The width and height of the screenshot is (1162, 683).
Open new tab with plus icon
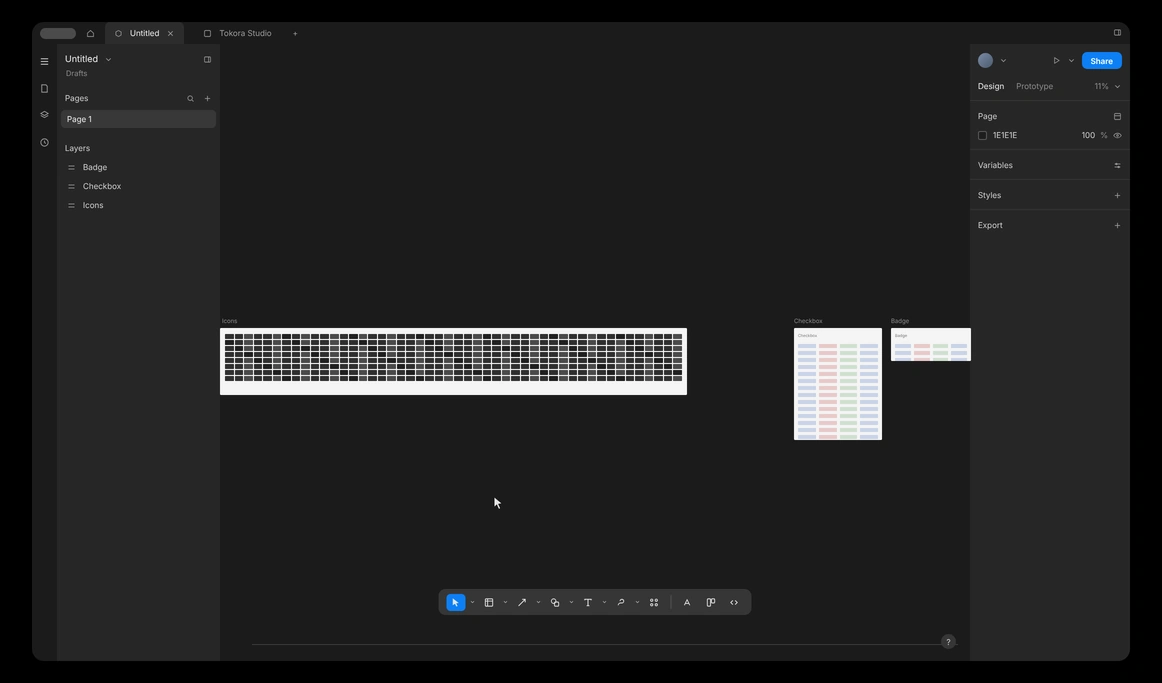coord(295,33)
